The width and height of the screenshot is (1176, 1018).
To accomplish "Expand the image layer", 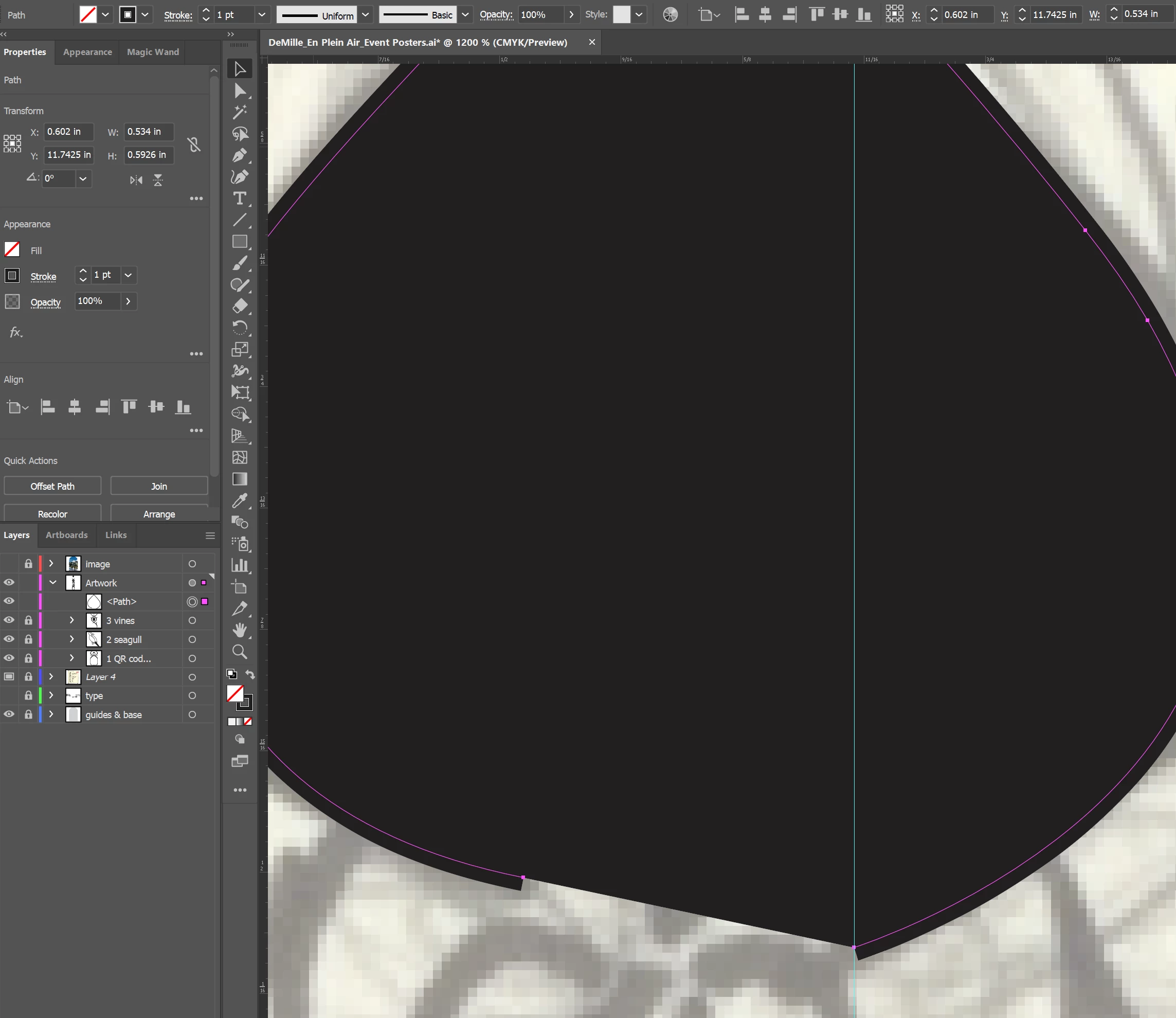I will 51,564.
